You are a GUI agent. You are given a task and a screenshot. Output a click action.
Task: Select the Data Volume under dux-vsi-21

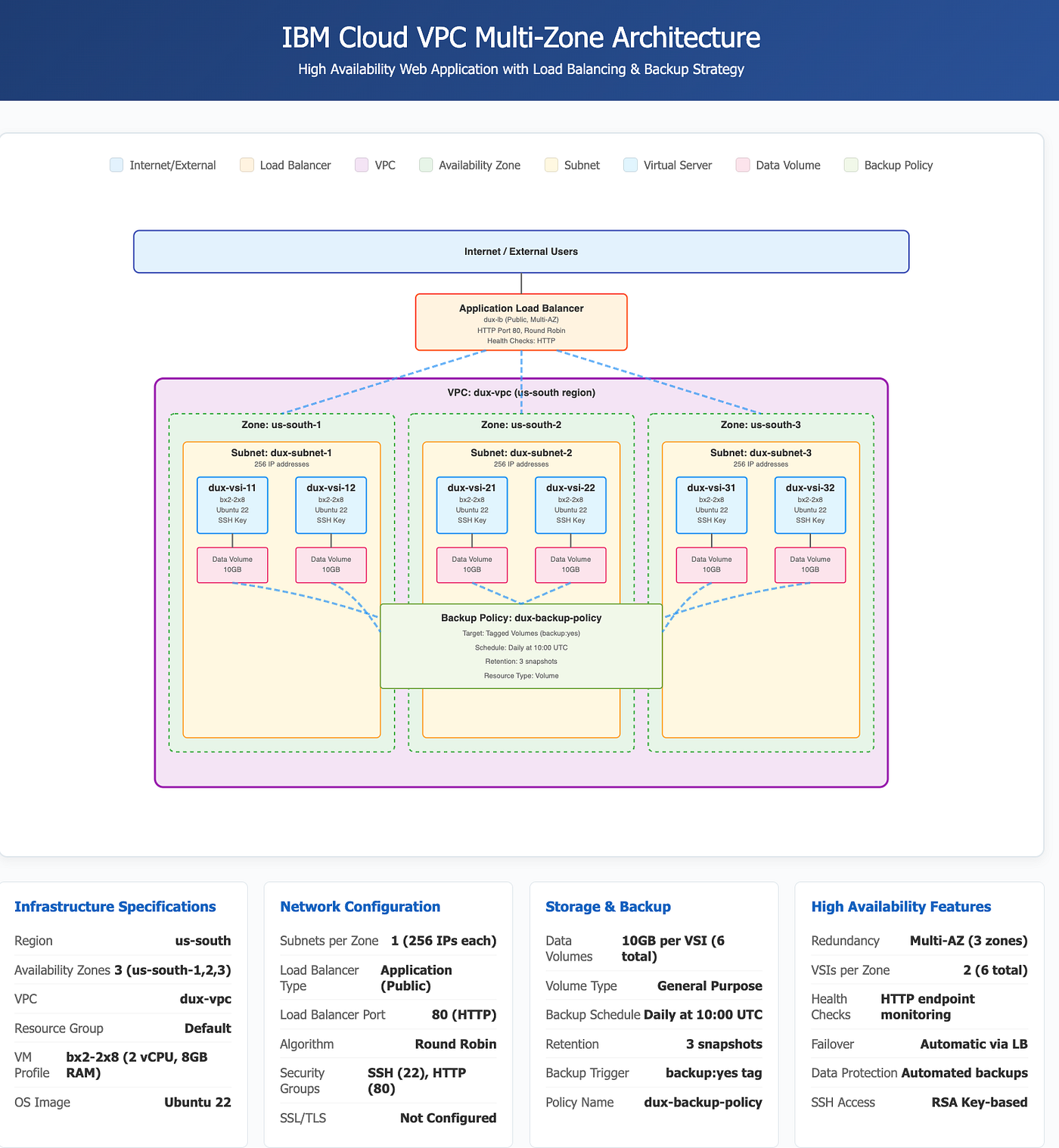[472, 565]
